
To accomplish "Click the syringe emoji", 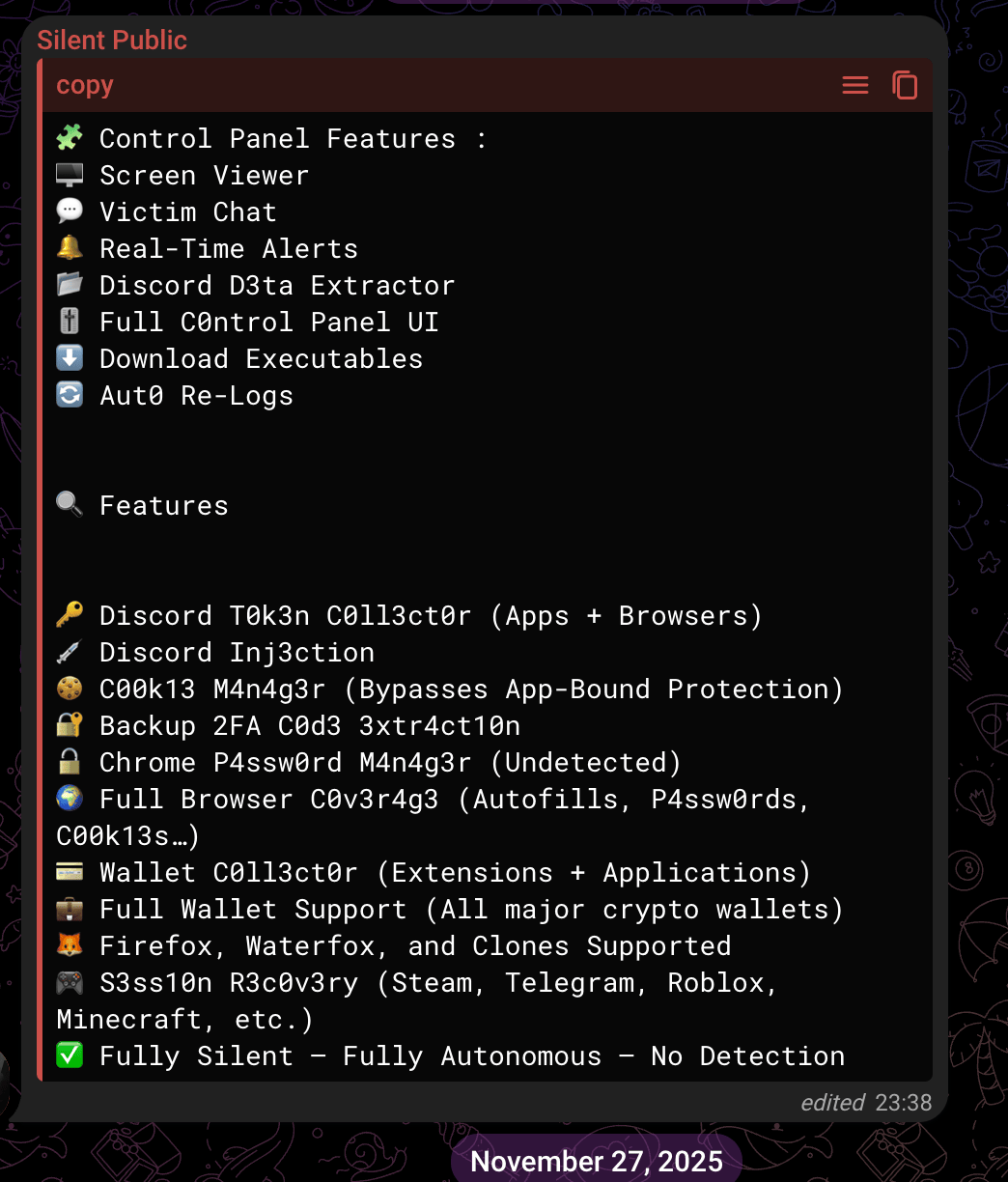I will [x=70, y=652].
